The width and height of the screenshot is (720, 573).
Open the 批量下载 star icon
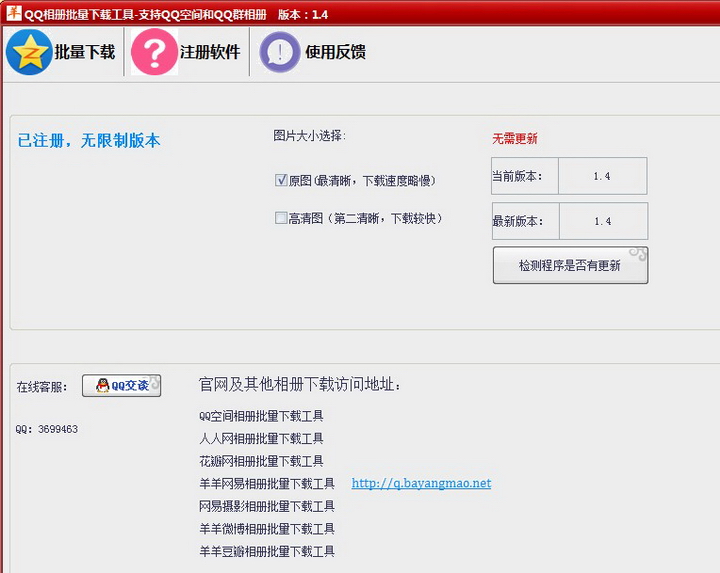click(29, 52)
